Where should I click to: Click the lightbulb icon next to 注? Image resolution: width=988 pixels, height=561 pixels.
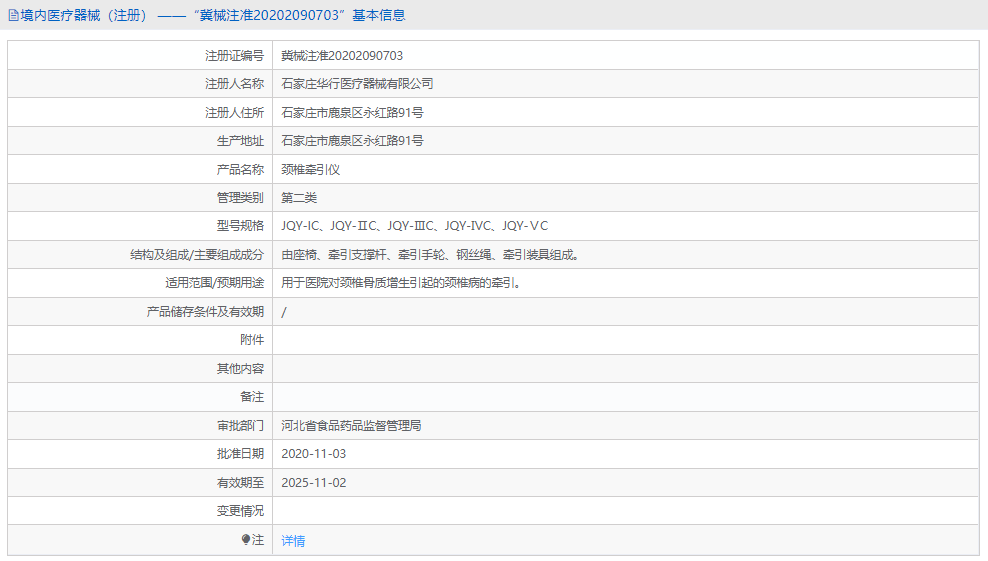pyautogui.click(x=246, y=540)
